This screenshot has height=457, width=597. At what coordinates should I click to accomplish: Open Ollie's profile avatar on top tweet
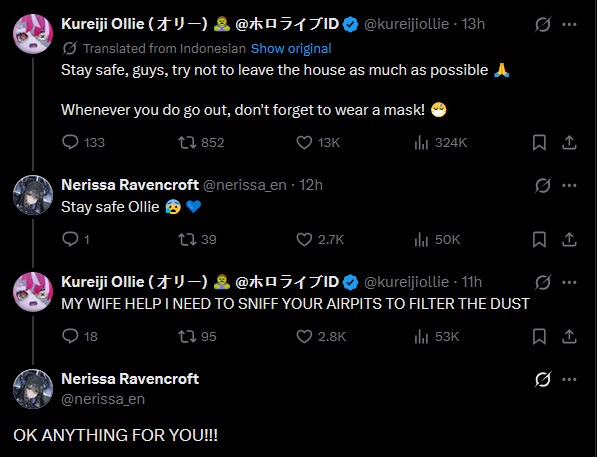(x=33, y=34)
